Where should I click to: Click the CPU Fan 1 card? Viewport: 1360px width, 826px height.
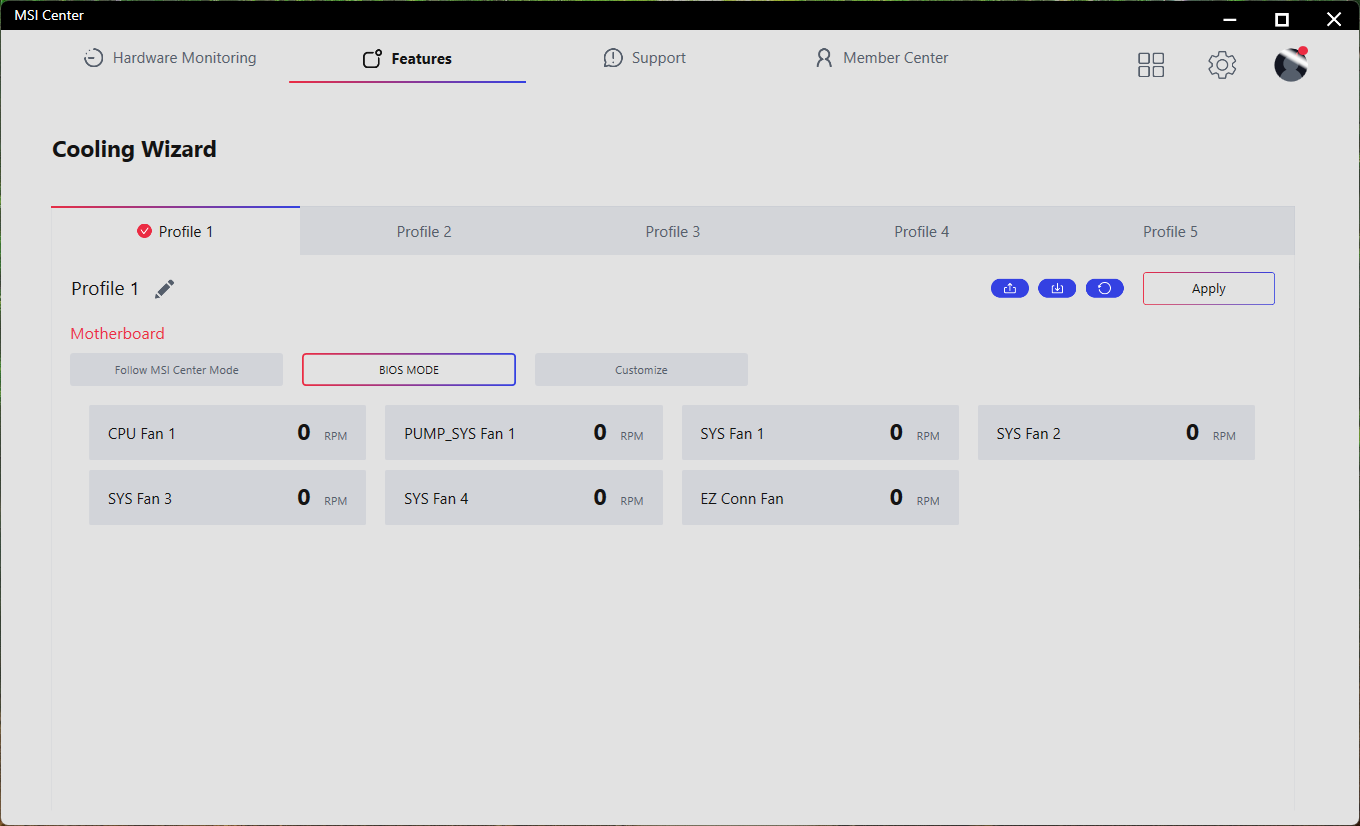point(228,433)
